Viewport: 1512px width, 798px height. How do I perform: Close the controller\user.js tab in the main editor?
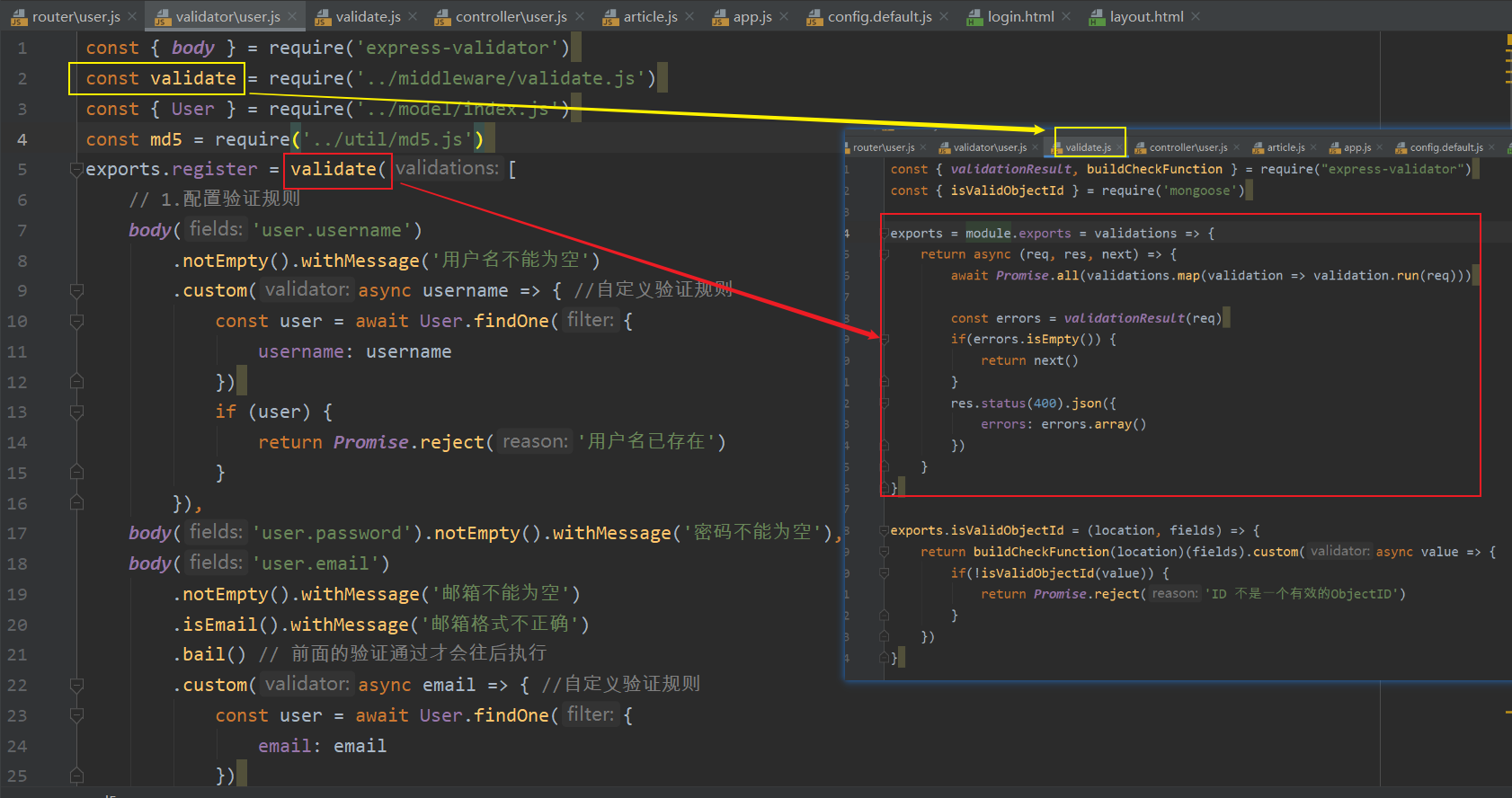580,16
